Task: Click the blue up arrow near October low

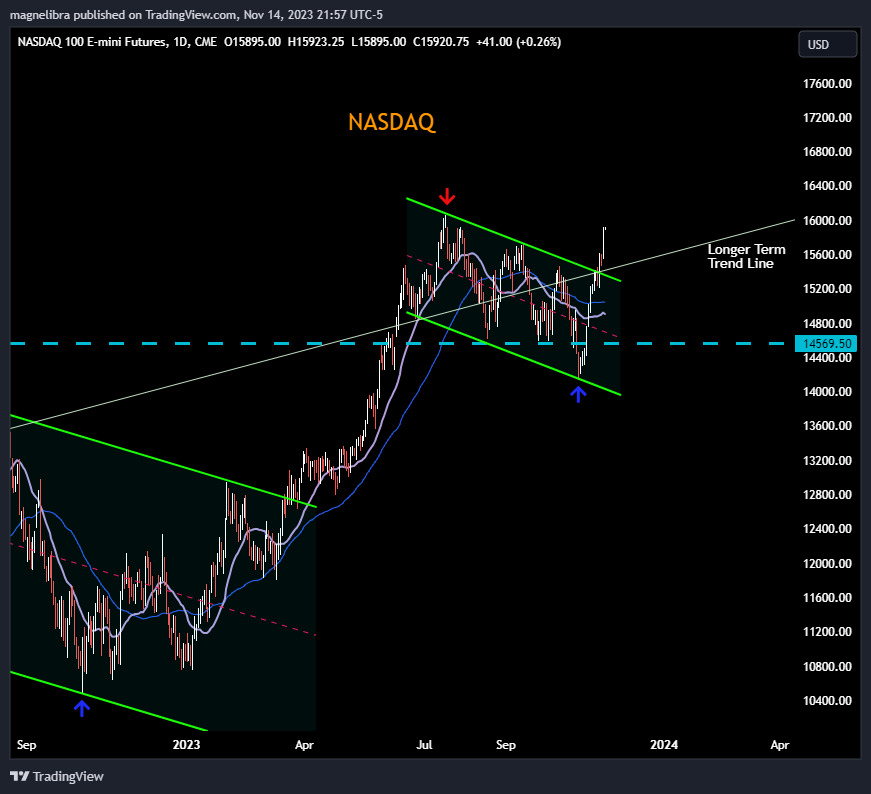Action: tap(578, 394)
